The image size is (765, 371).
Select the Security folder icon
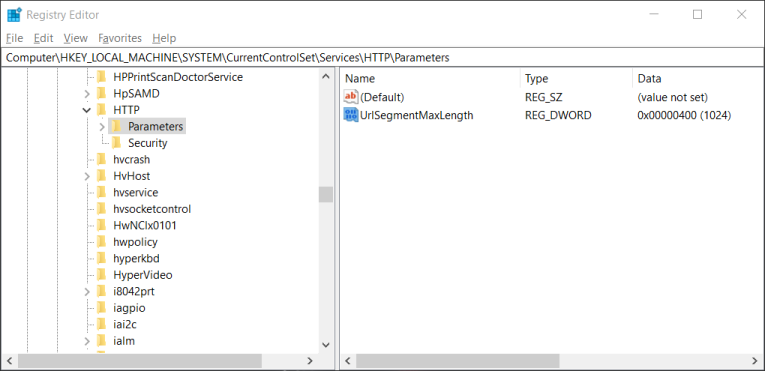tap(116, 143)
